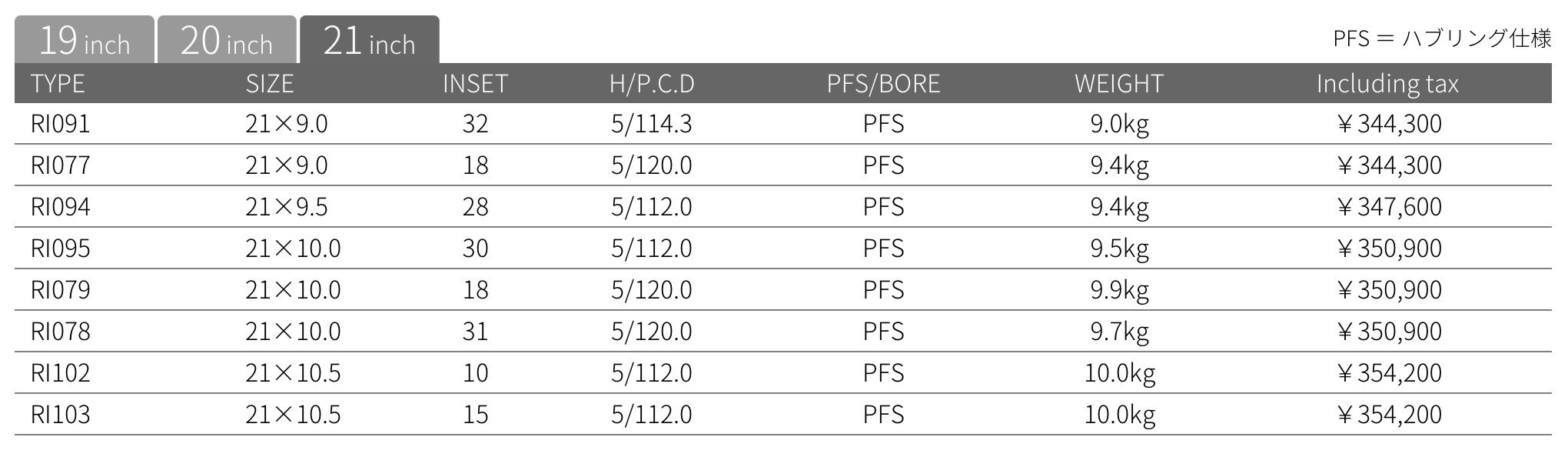Click the INSET column header
This screenshot has height=457, width=1568.
click(475, 83)
